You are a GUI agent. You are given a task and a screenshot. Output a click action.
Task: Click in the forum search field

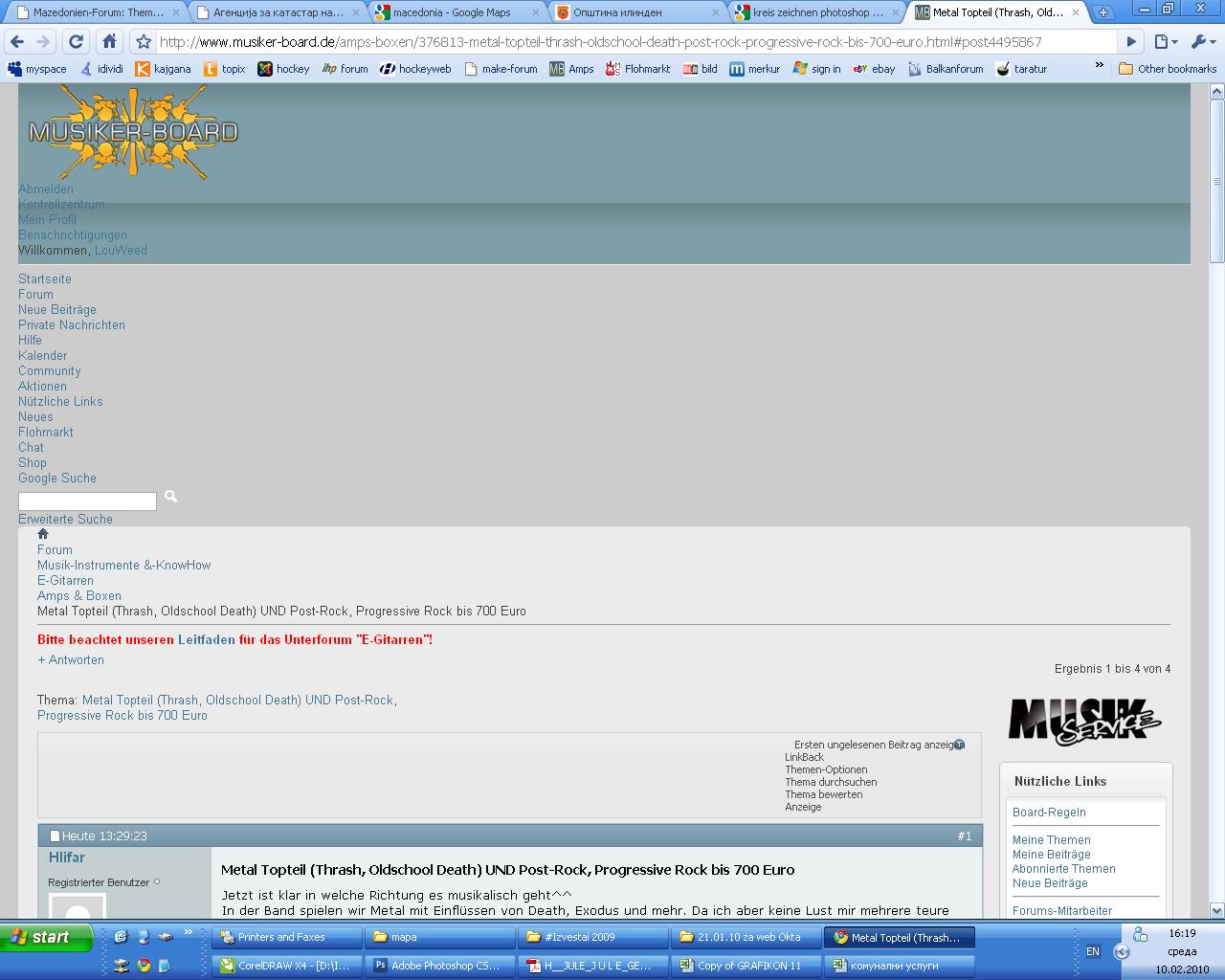pos(87,501)
